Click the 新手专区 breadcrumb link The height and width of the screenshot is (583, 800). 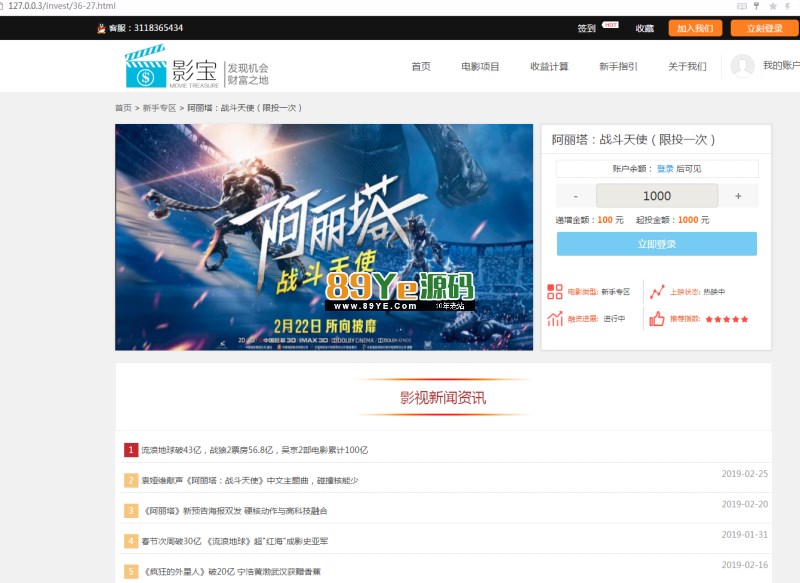159,108
